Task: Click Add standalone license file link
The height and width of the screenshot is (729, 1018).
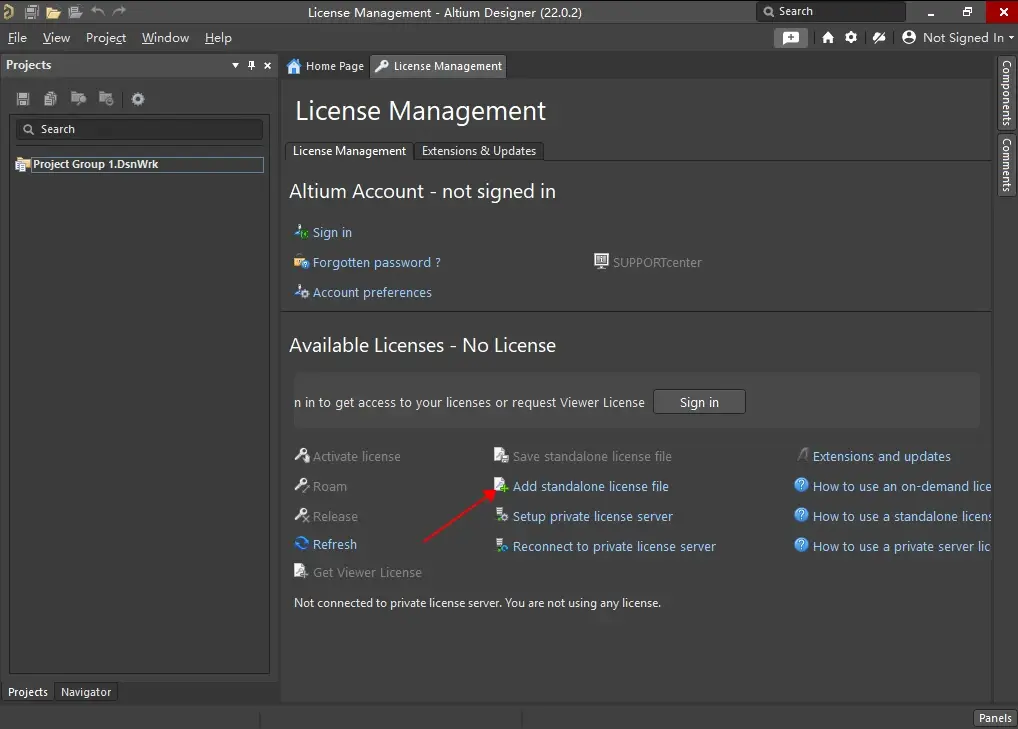Action: click(x=590, y=487)
